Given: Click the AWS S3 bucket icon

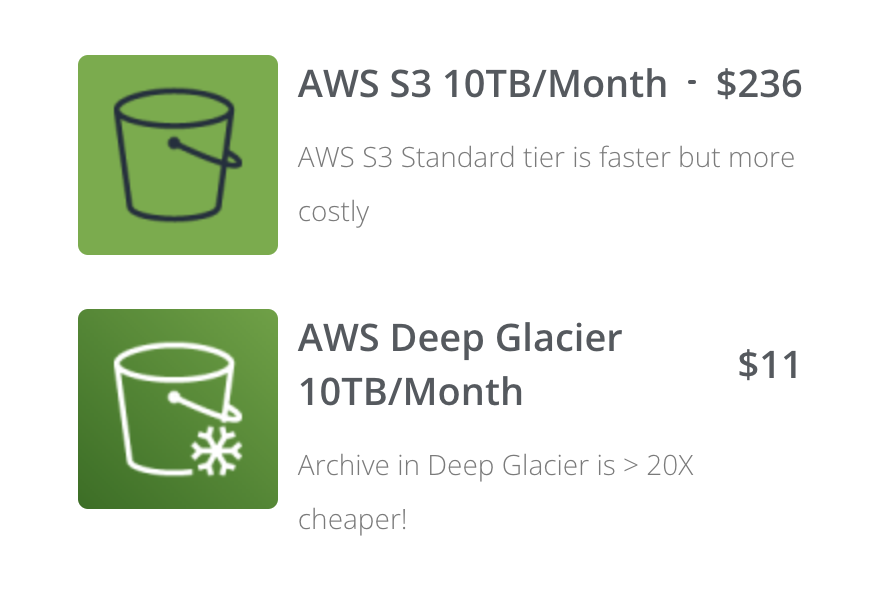Looking at the screenshot, I should (x=178, y=155).
